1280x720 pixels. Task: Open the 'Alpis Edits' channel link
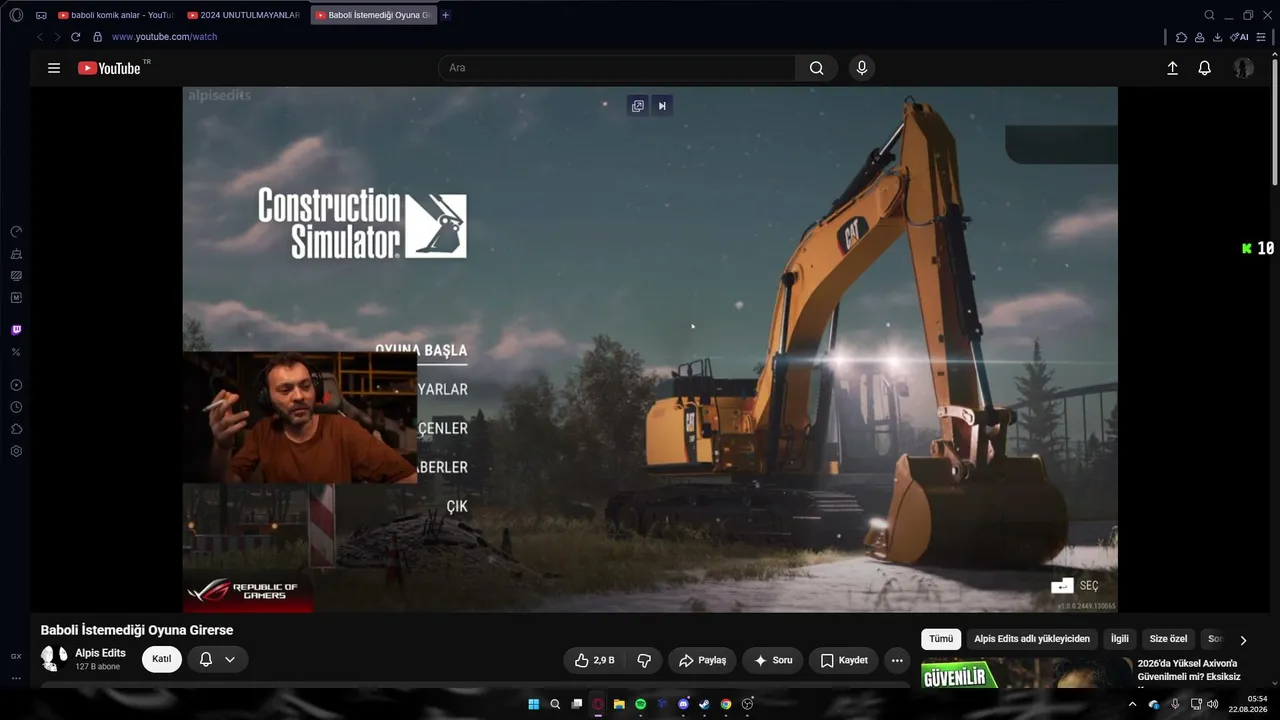(x=100, y=653)
